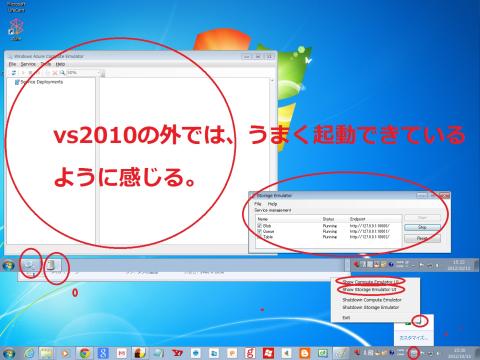This screenshot has width=480, height=360.
Task: Choose Show Storage Emulator UI
Action: (x=369, y=290)
